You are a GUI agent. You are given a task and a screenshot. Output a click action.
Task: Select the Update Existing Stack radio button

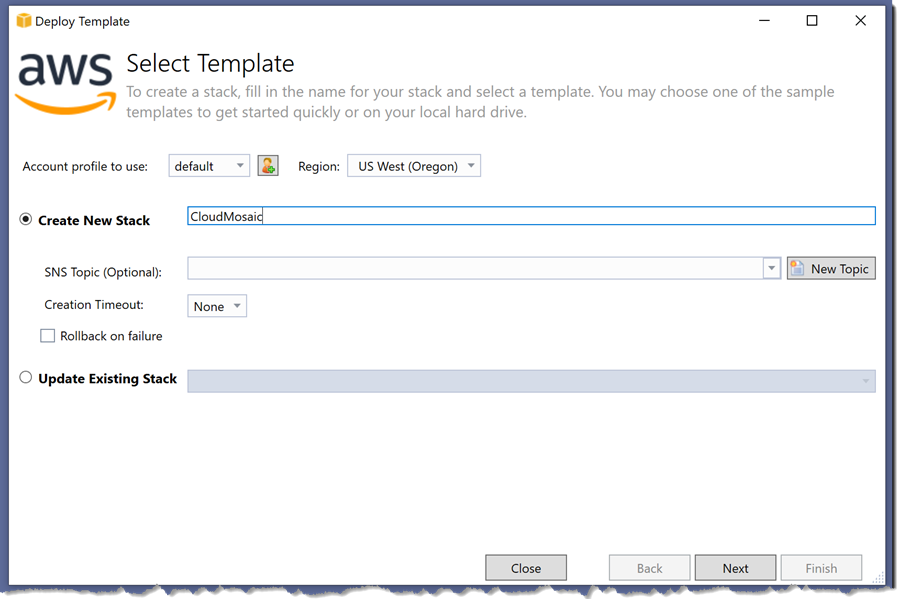pyautogui.click(x=26, y=378)
